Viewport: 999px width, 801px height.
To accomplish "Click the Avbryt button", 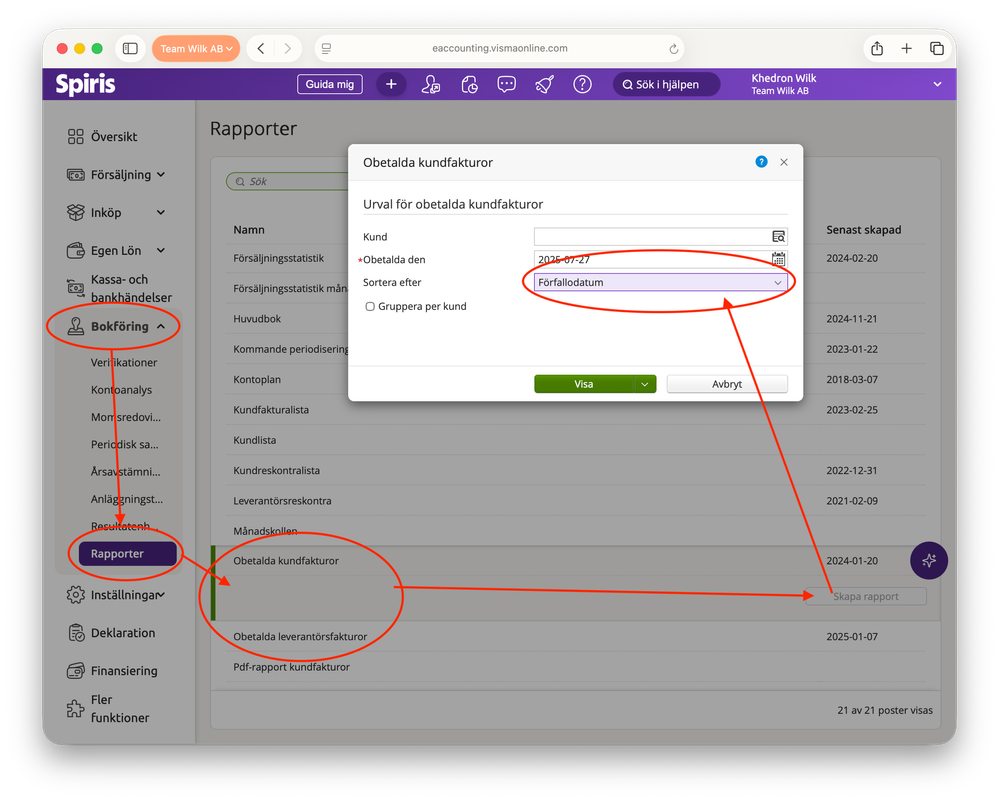I will coord(727,384).
